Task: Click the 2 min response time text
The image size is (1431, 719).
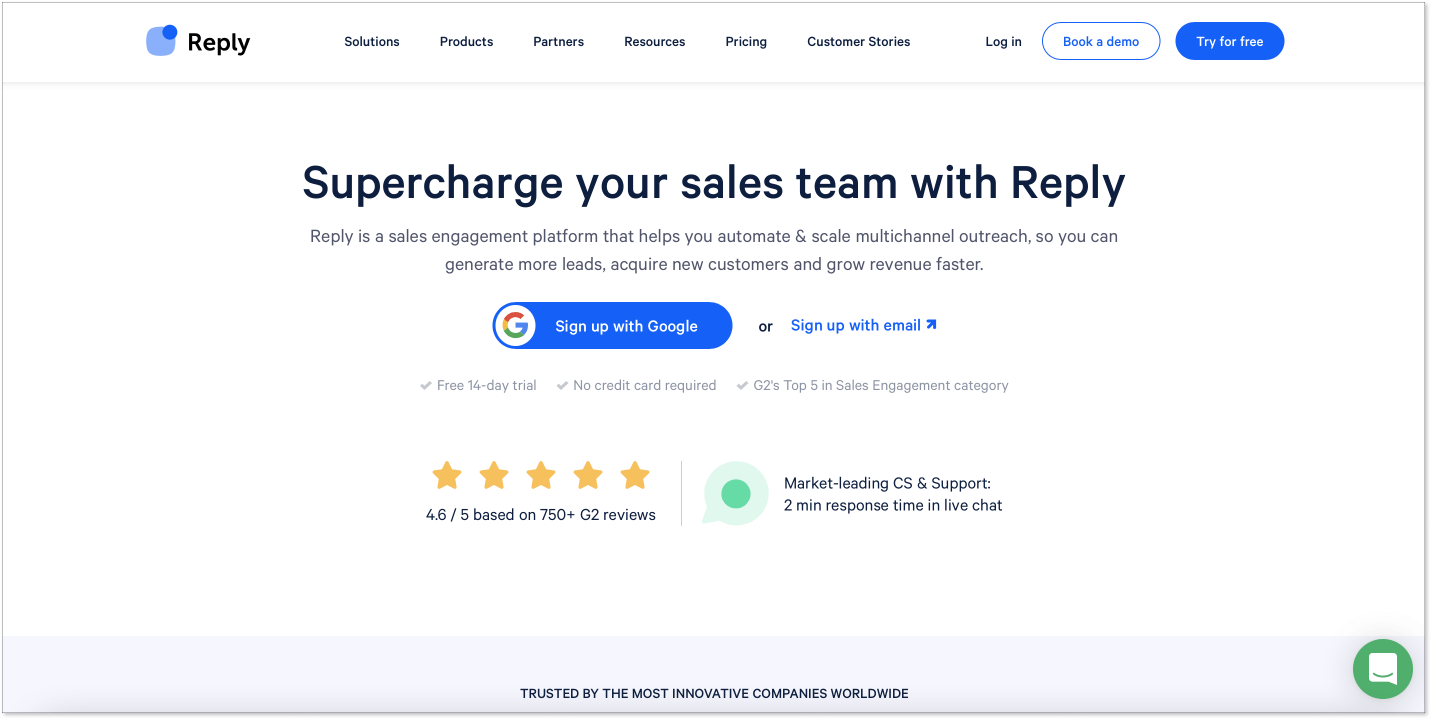Action: [x=893, y=505]
